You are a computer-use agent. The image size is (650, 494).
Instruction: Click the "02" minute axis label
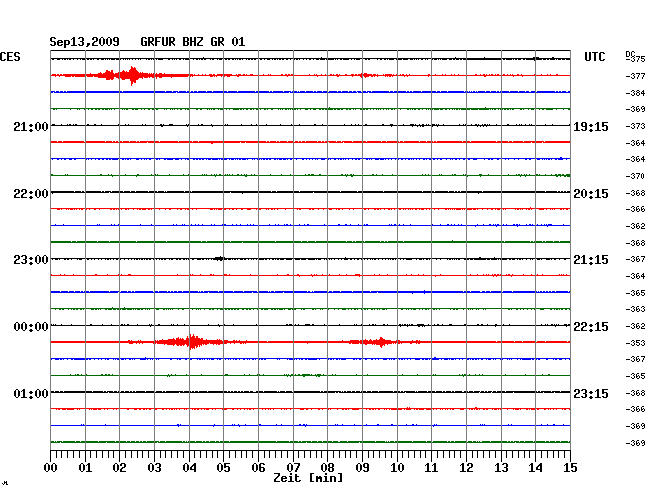119,468
